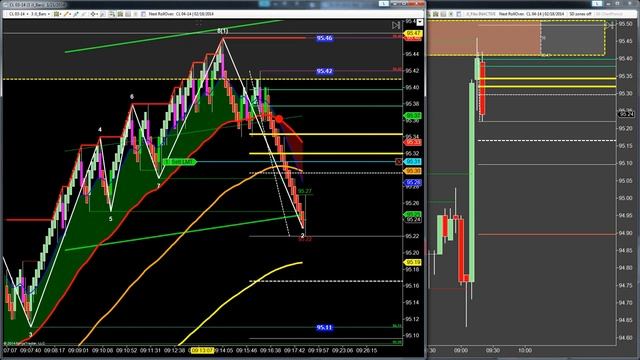The height and width of the screenshot is (360, 640).
Task: Click the highlighted 09:13:07 time label
Action: [202, 351]
